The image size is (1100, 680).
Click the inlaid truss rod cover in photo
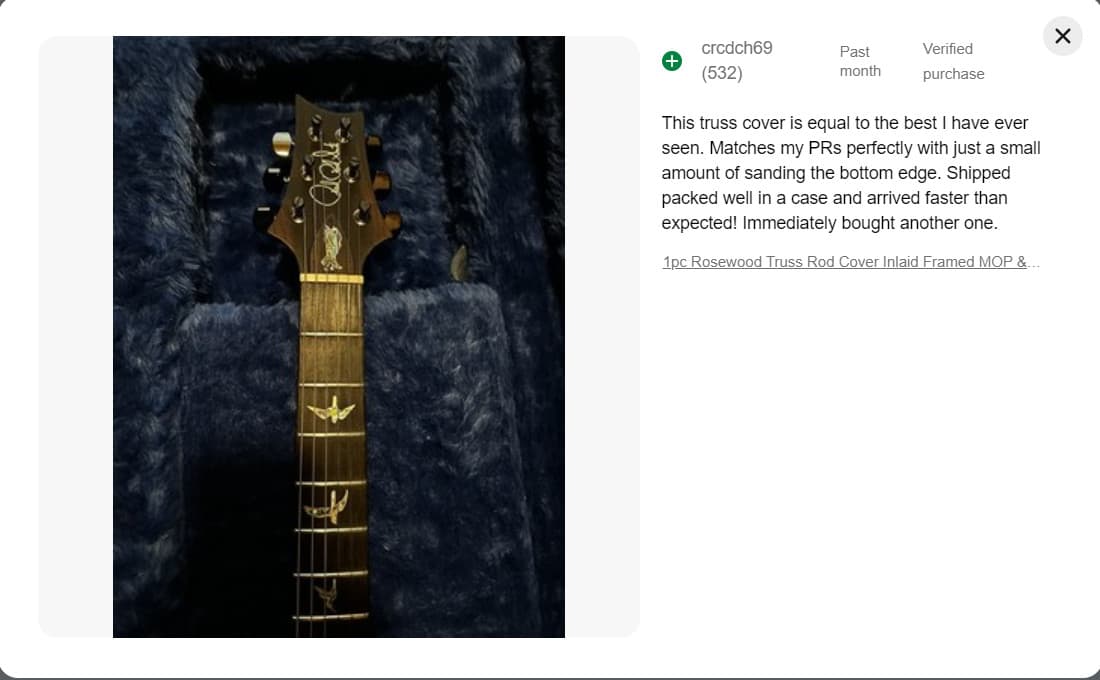(331, 245)
